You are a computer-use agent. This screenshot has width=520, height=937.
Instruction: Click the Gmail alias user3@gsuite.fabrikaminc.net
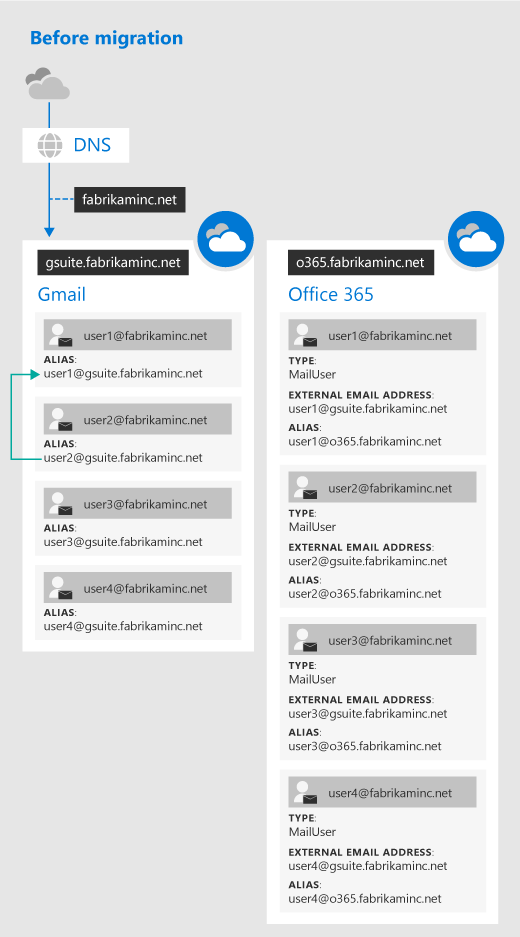pos(123,542)
